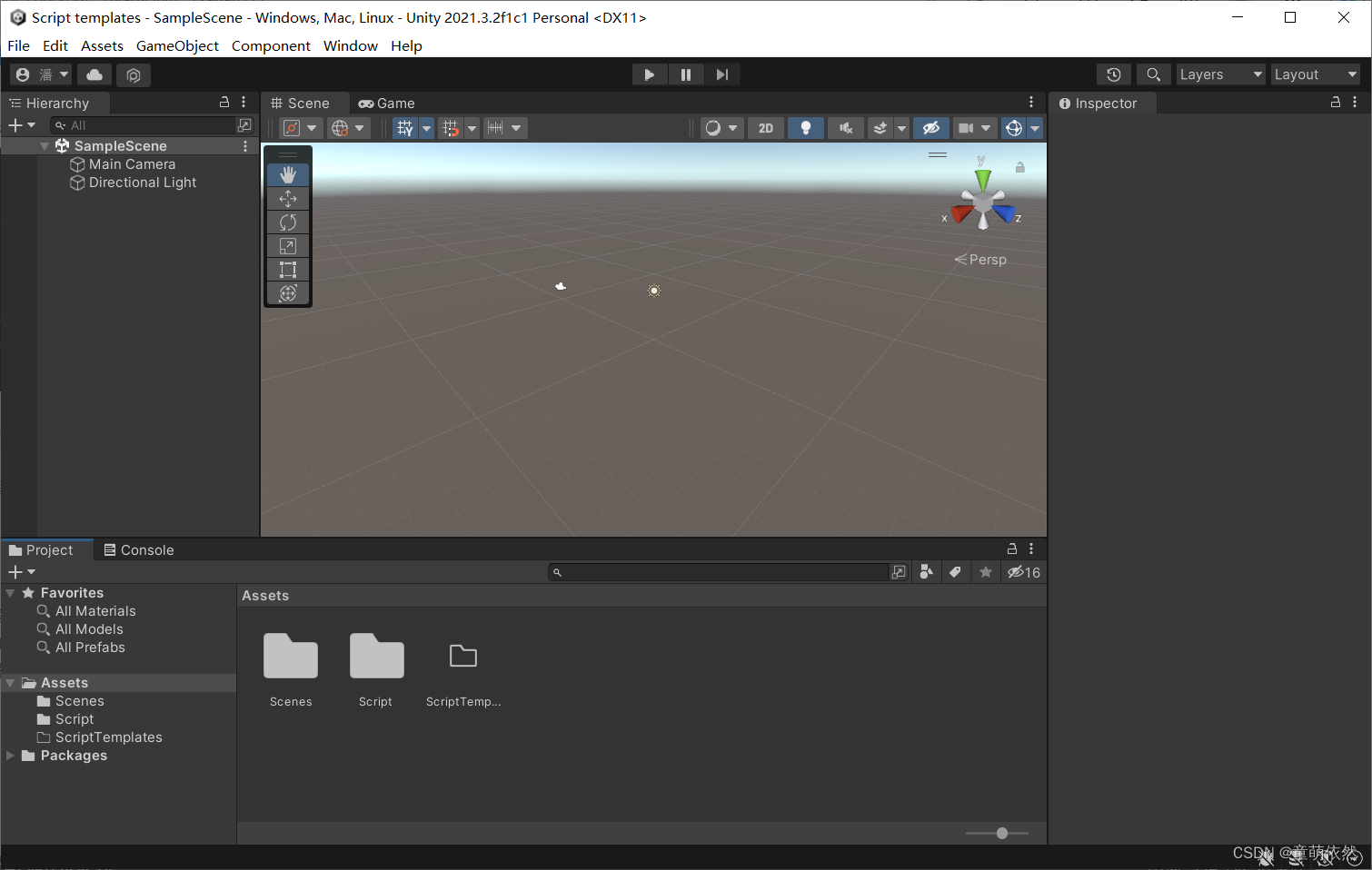Open the Component menu

pos(271,45)
